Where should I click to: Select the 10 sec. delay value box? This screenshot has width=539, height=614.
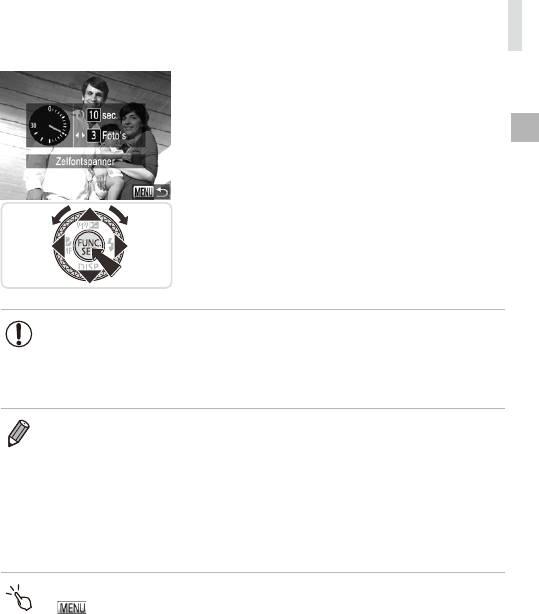pyautogui.click(x=93, y=115)
